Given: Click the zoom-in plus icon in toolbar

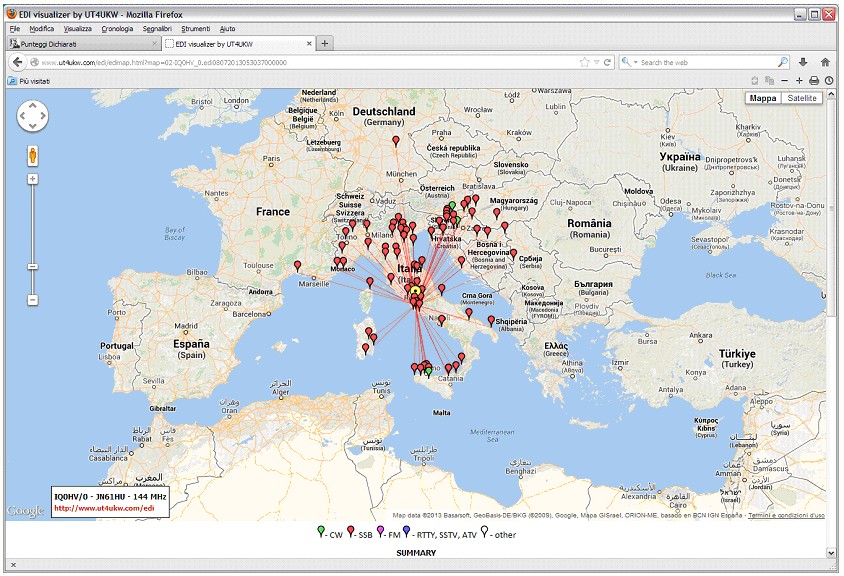Looking at the screenshot, I should tap(799, 81).
